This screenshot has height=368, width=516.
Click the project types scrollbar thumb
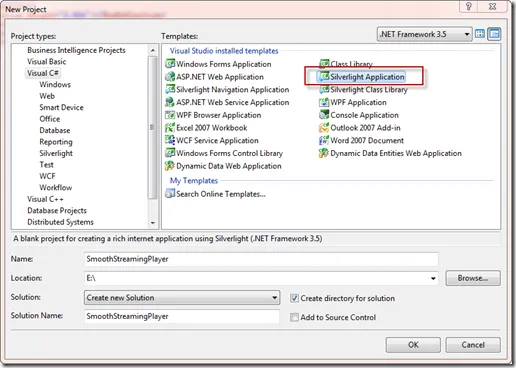153,127
